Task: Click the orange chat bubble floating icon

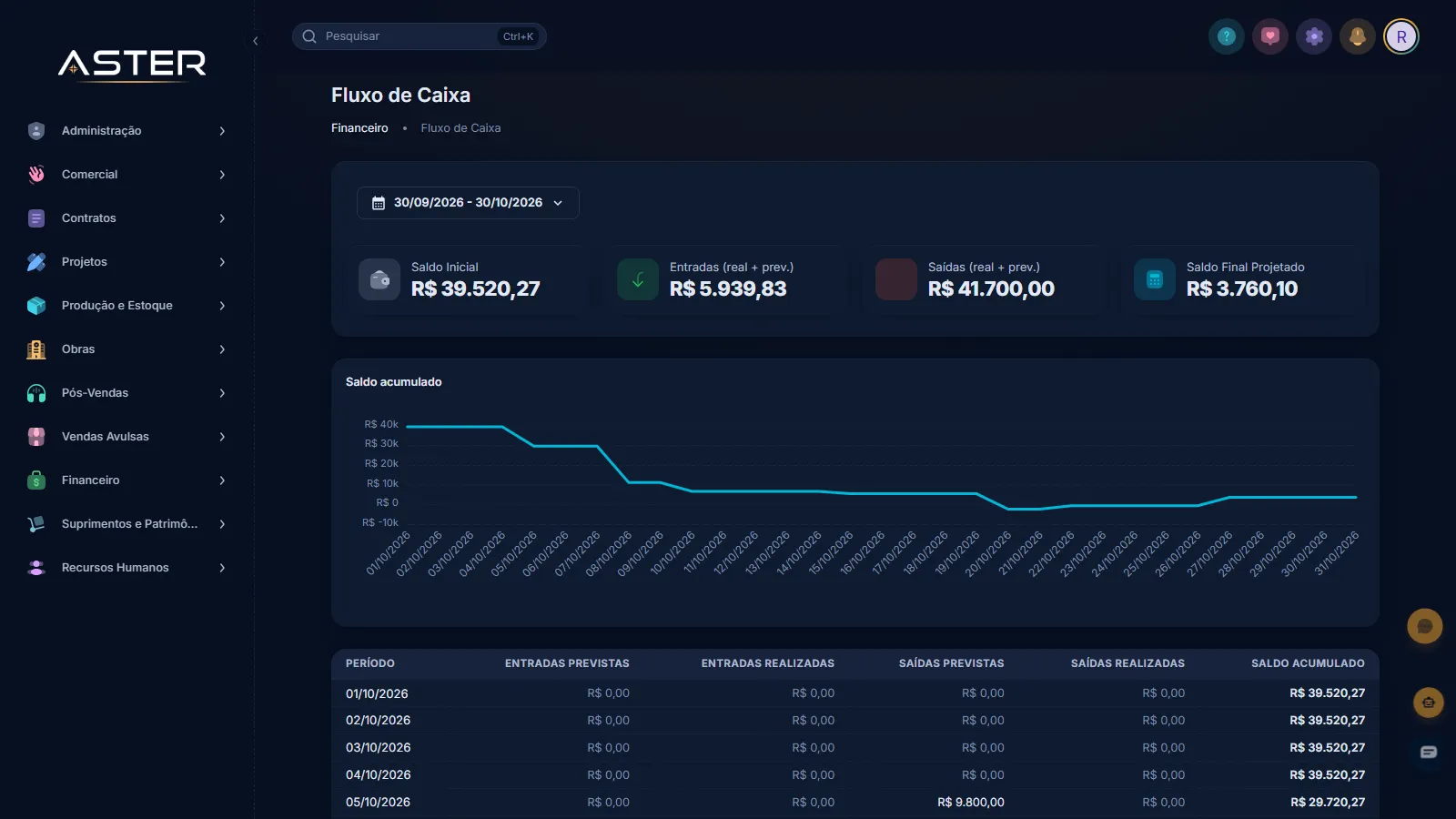Action: pos(1425,626)
